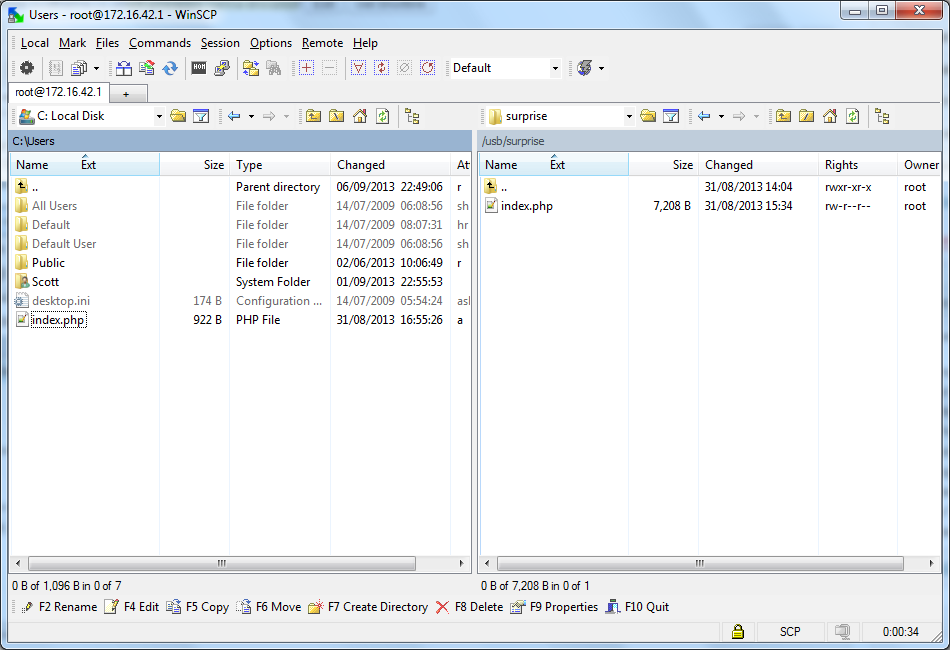Select remote index.php of 7,208 B
This screenshot has height=650, width=950.
click(x=526, y=206)
